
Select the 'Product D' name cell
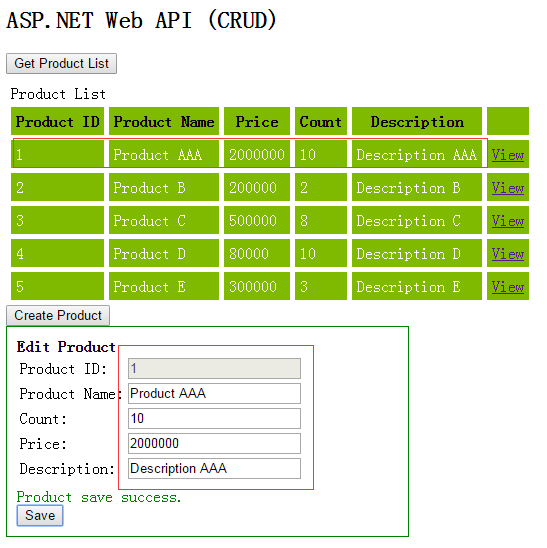tap(164, 253)
